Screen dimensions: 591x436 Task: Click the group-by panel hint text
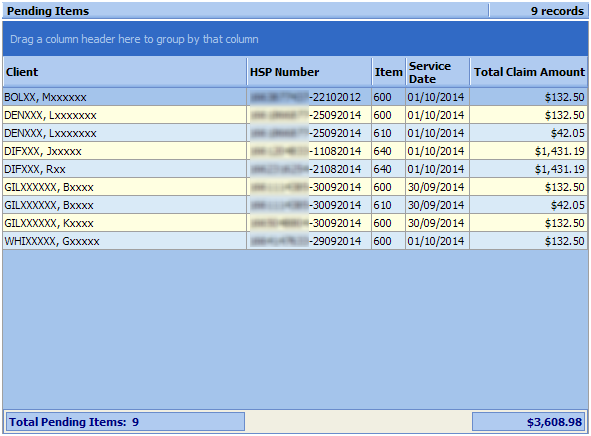click(x=134, y=39)
